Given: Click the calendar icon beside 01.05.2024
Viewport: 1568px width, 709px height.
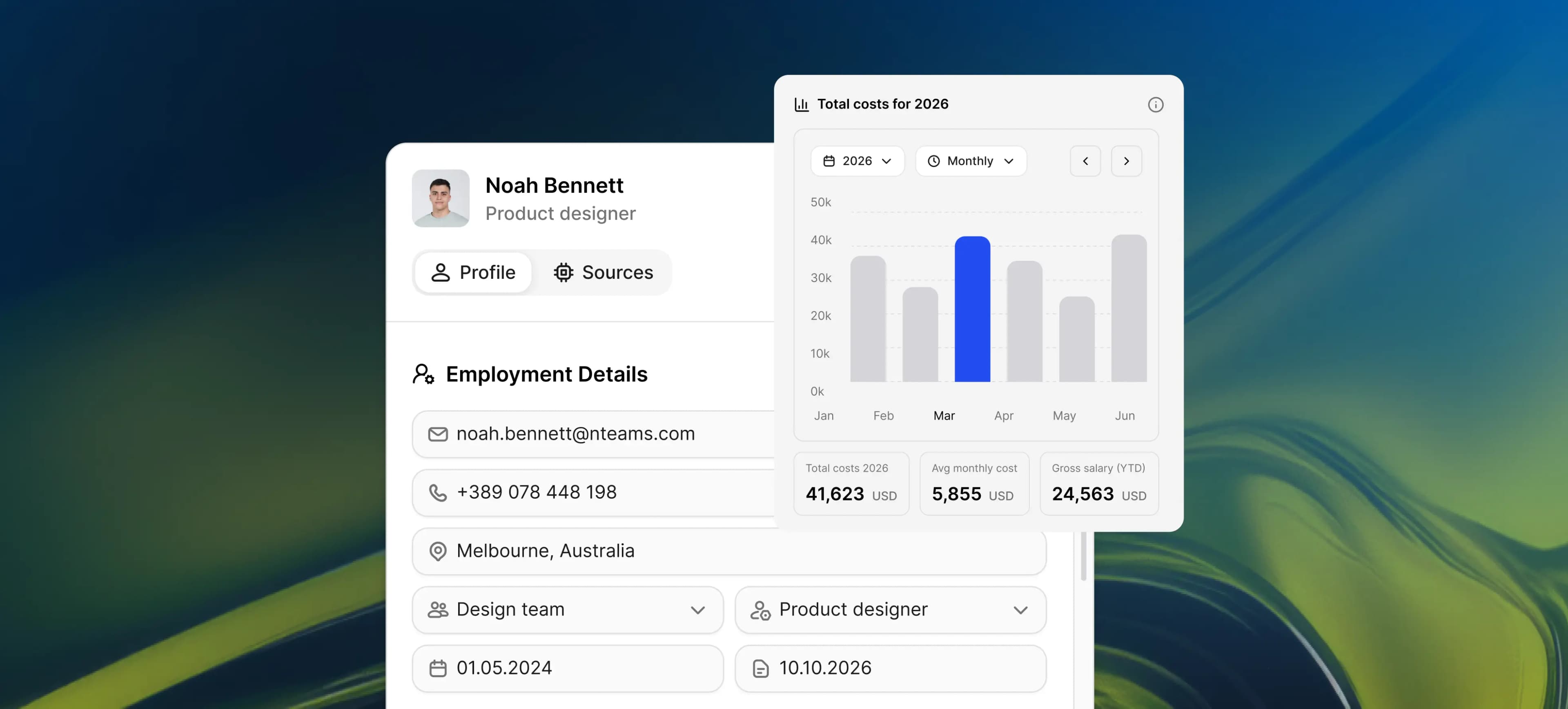Looking at the screenshot, I should coord(438,668).
